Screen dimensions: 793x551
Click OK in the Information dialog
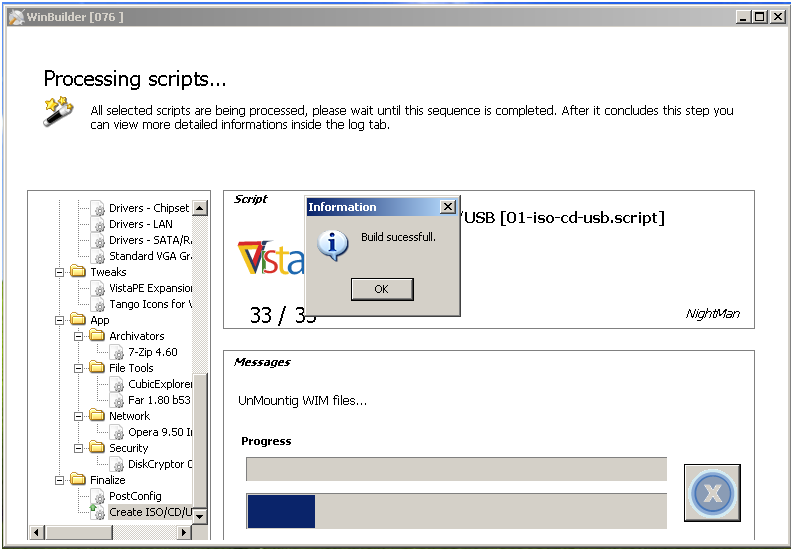[382, 289]
